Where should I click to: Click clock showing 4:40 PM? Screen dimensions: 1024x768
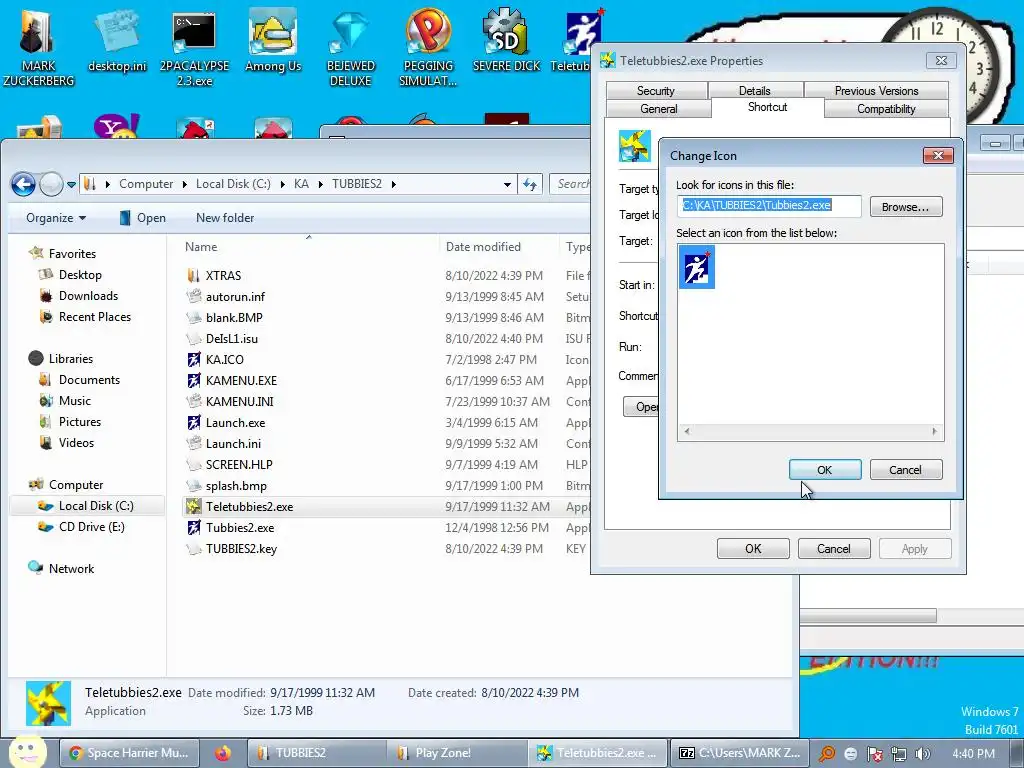(x=972, y=754)
